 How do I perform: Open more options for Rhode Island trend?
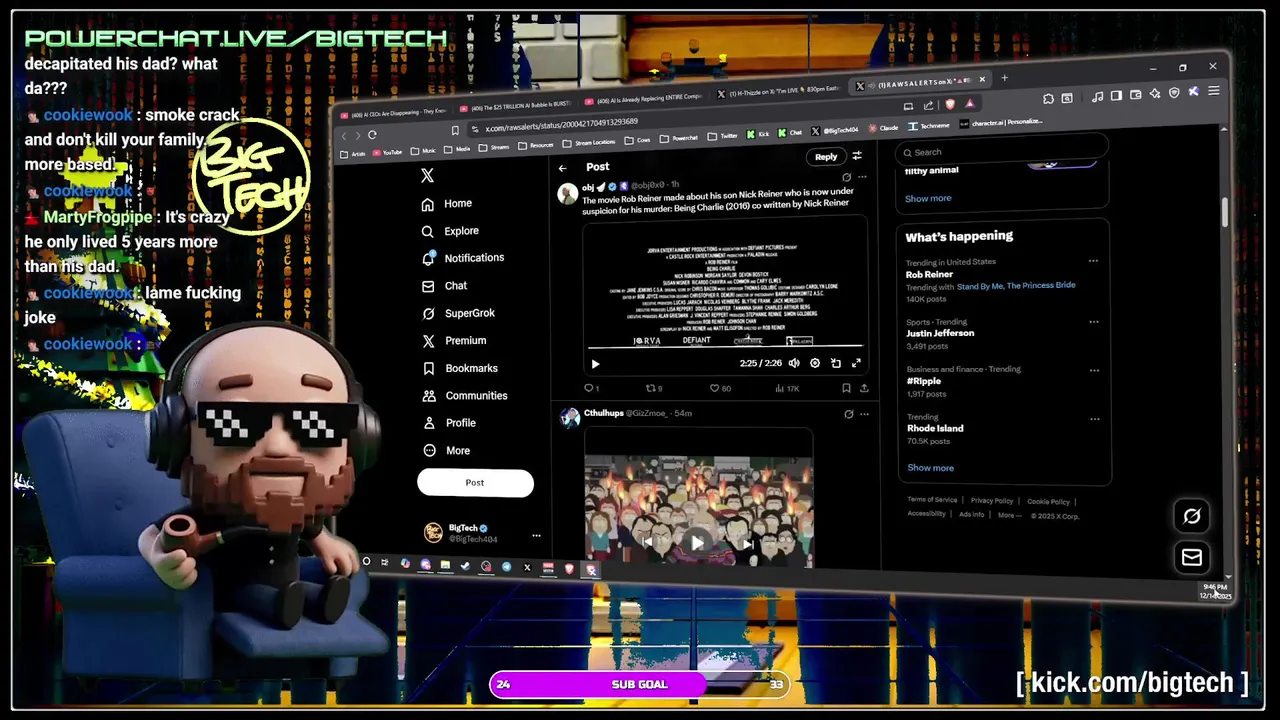(x=1094, y=419)
